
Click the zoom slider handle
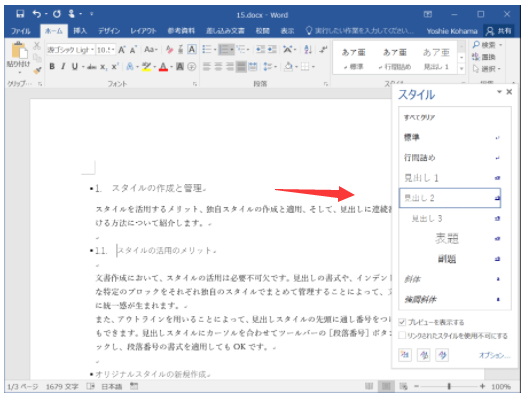(449, 386)
